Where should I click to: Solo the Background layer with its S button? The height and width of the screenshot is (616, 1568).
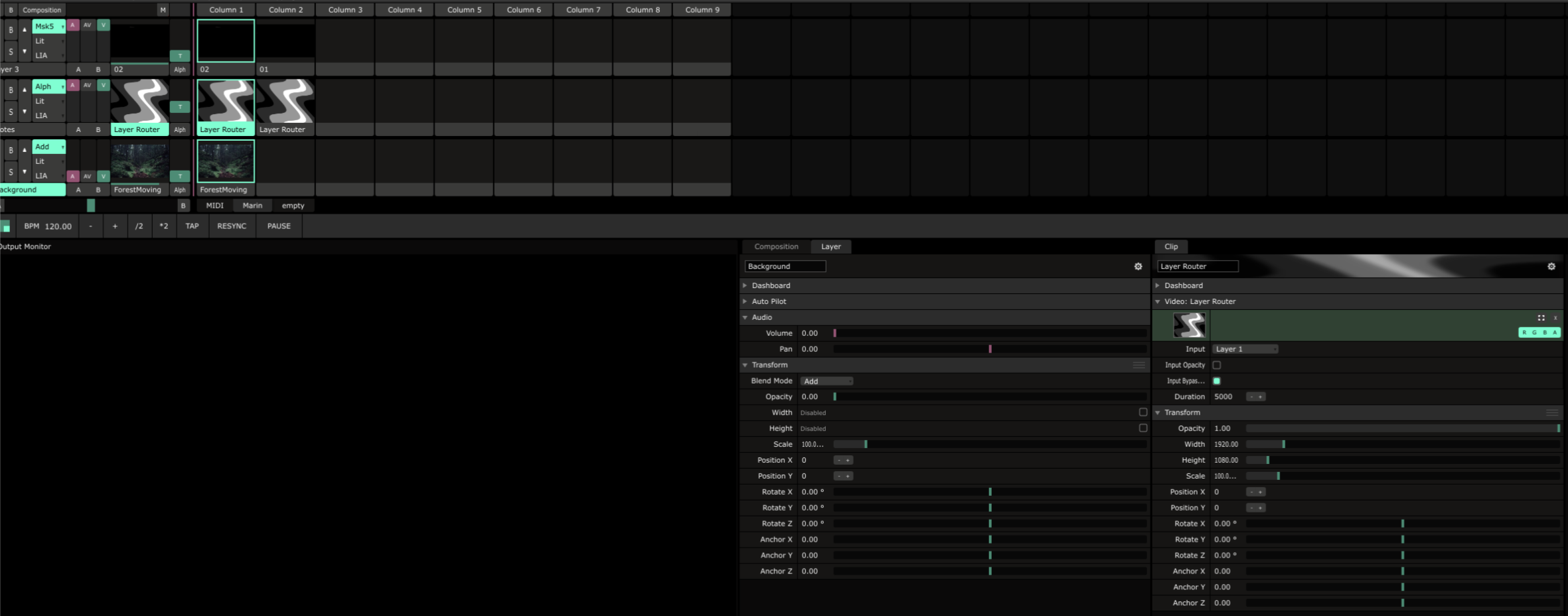click(x=11, y=172)
